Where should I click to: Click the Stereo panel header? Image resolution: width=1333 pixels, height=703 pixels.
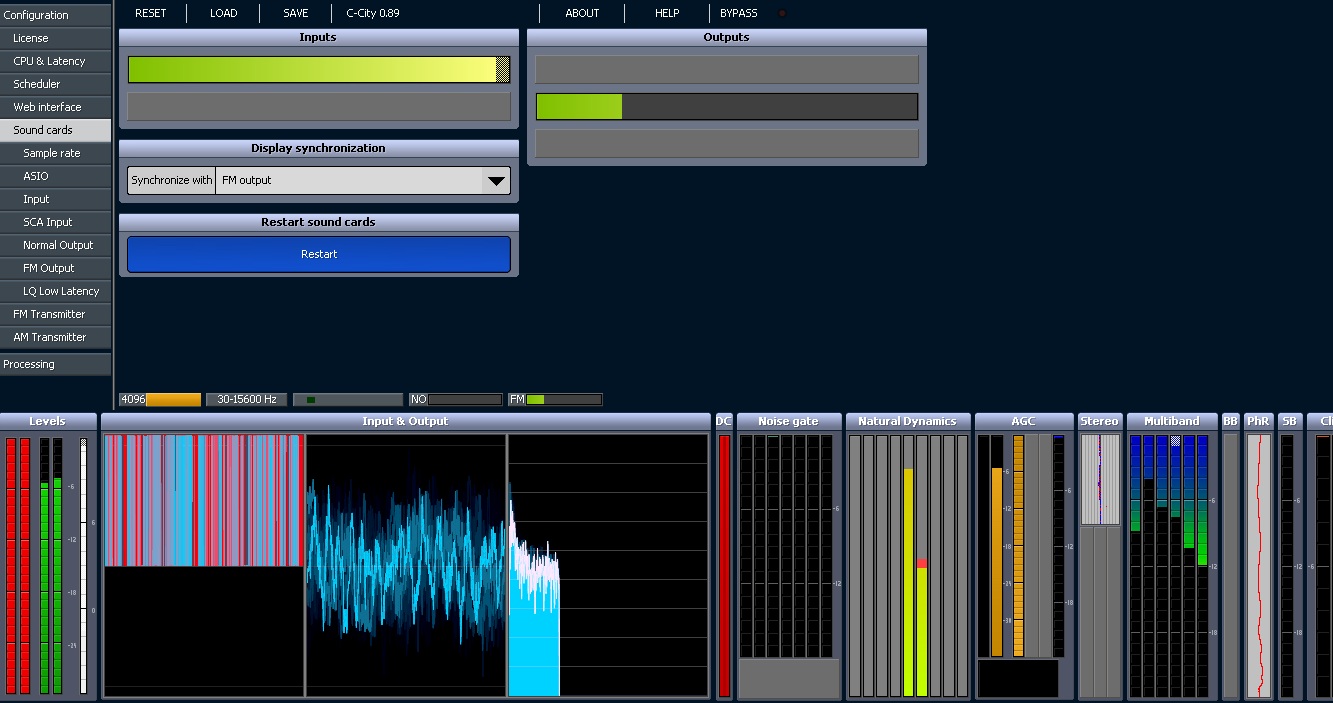[1099, 421]
